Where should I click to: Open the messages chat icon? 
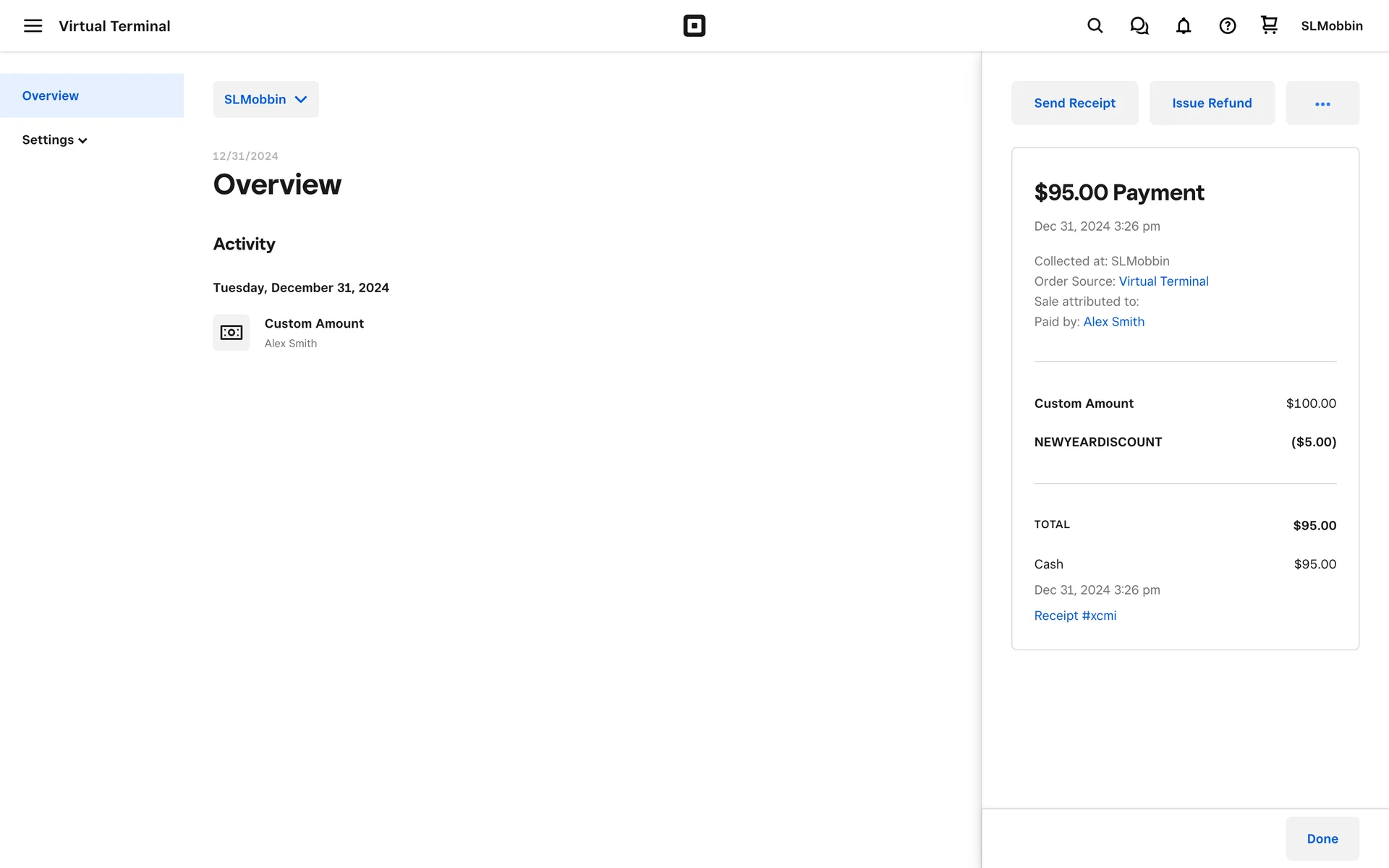(x=1139, y=26)
